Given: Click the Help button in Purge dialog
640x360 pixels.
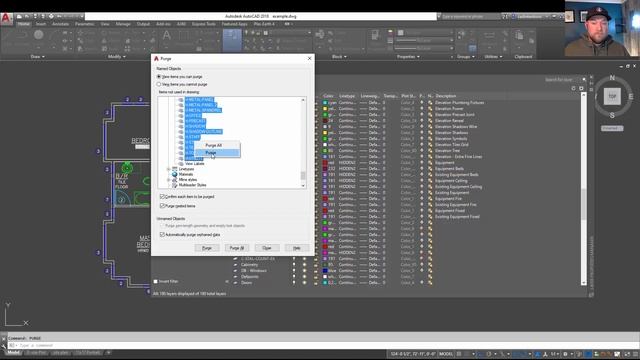Looking at the screenshot, I should point(297,248).
